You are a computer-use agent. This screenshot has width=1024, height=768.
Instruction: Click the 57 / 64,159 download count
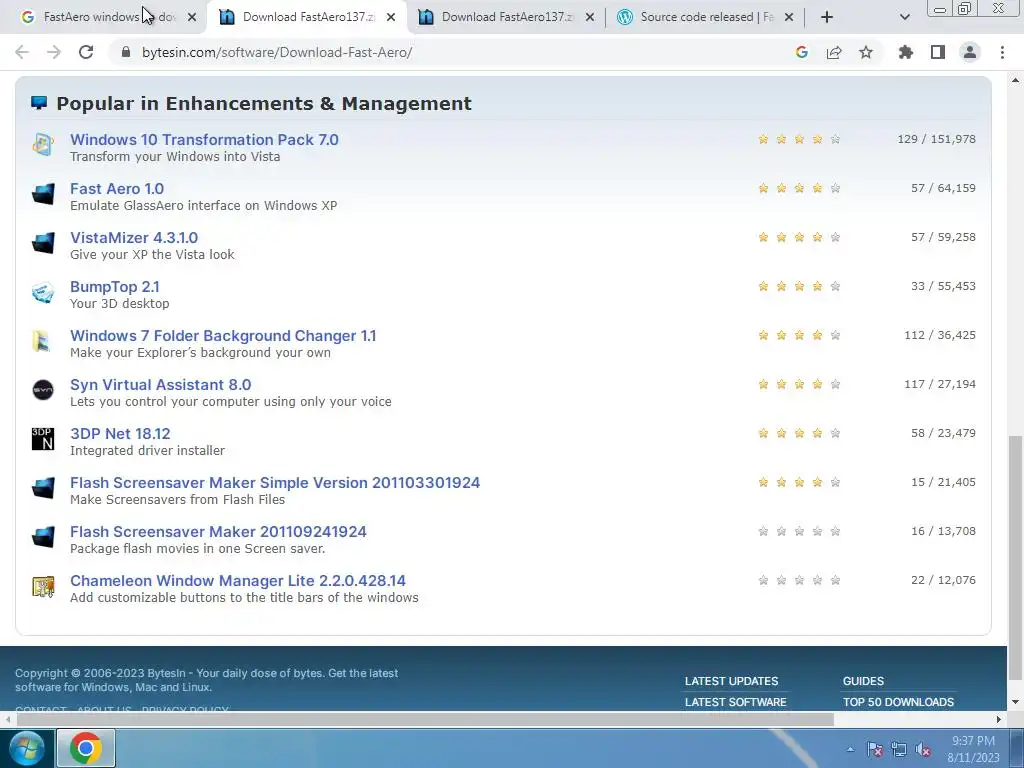click(x=943, y=188)
